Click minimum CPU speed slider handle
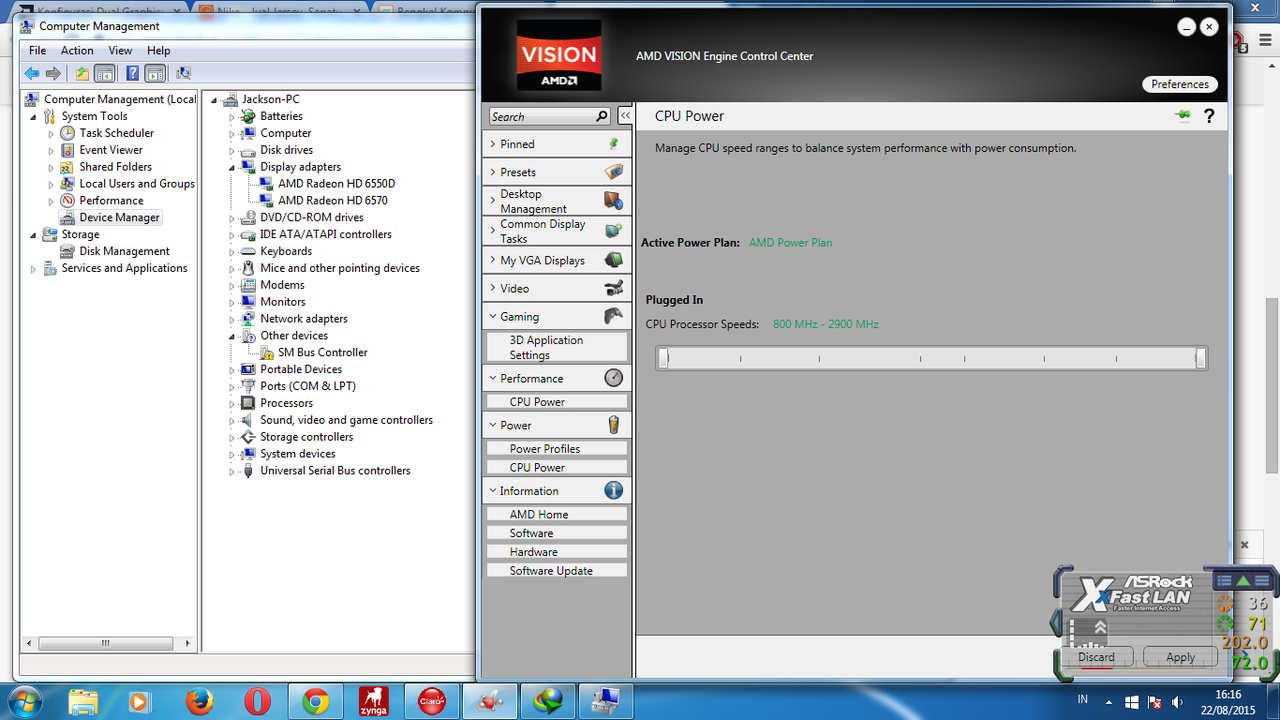 (x=663, y=358)
